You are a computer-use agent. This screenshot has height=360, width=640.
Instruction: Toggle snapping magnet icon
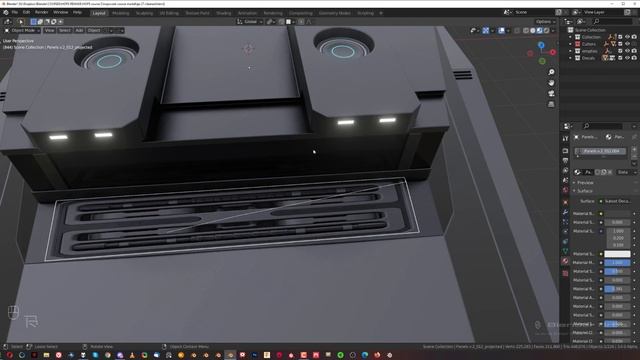(282, 22)
